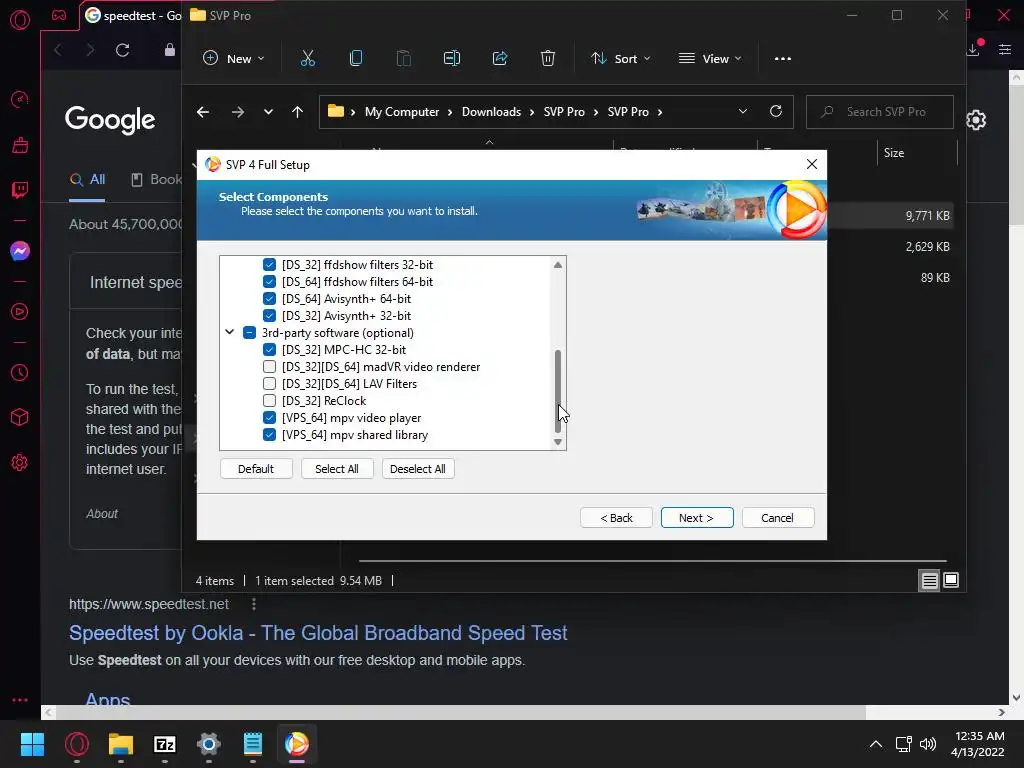Screen dimensions: 1024x768
Task: Click the Rename icon in File Explorer toolbar
Action: tap(452, 59)
